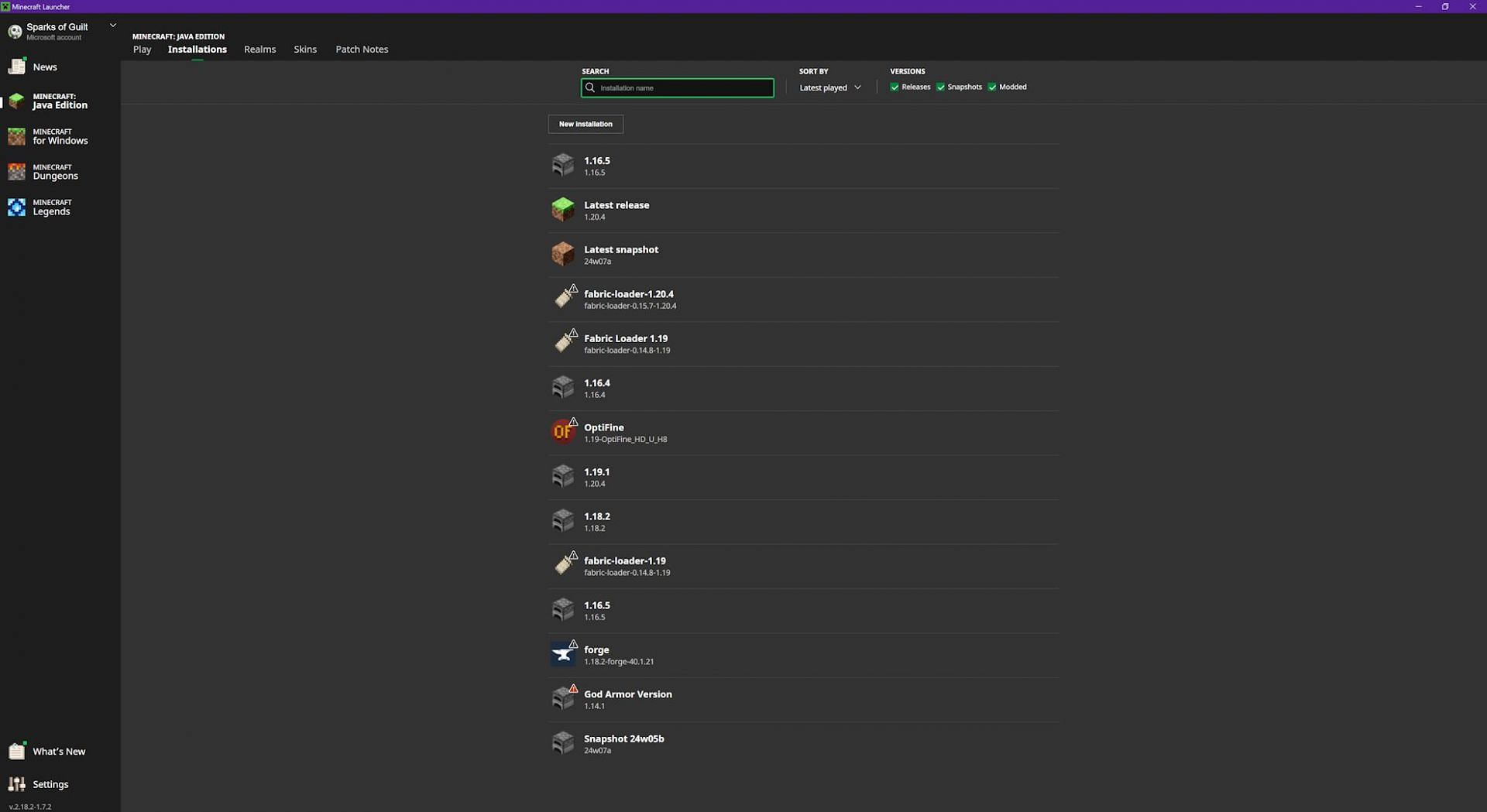Select the OptiFine installation name
The image size is (1487, 812).
pyautogui.click(x=604, y=427)
